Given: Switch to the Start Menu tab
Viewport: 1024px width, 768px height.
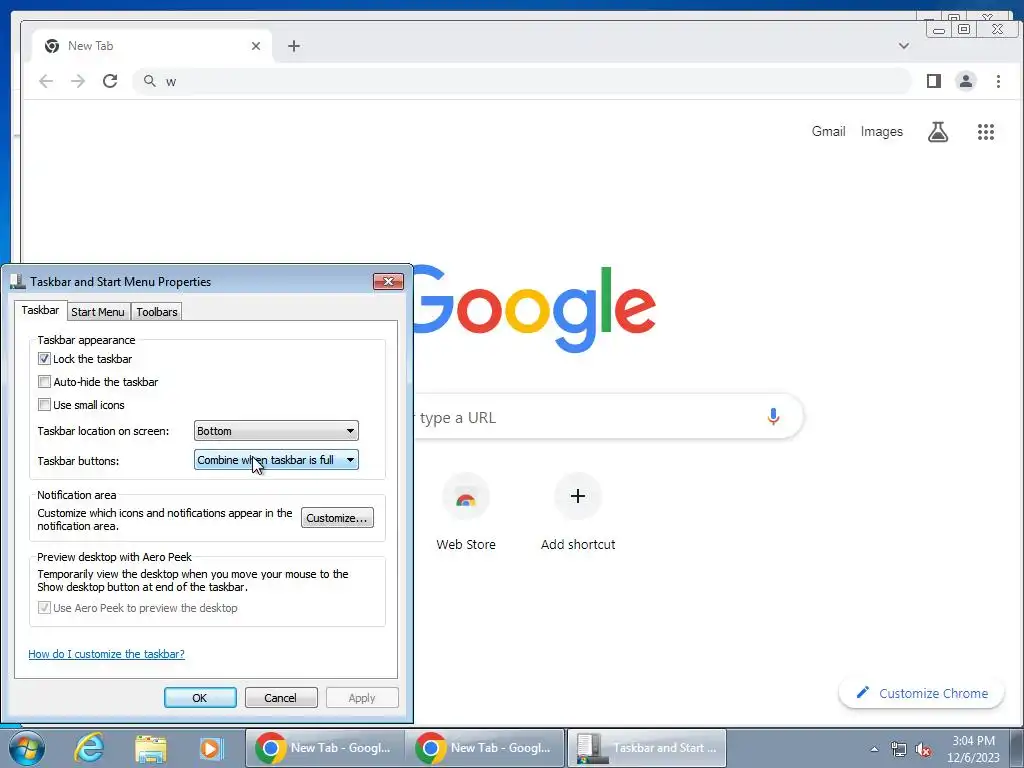Looking at the screenshot, I should pos(98,312).
